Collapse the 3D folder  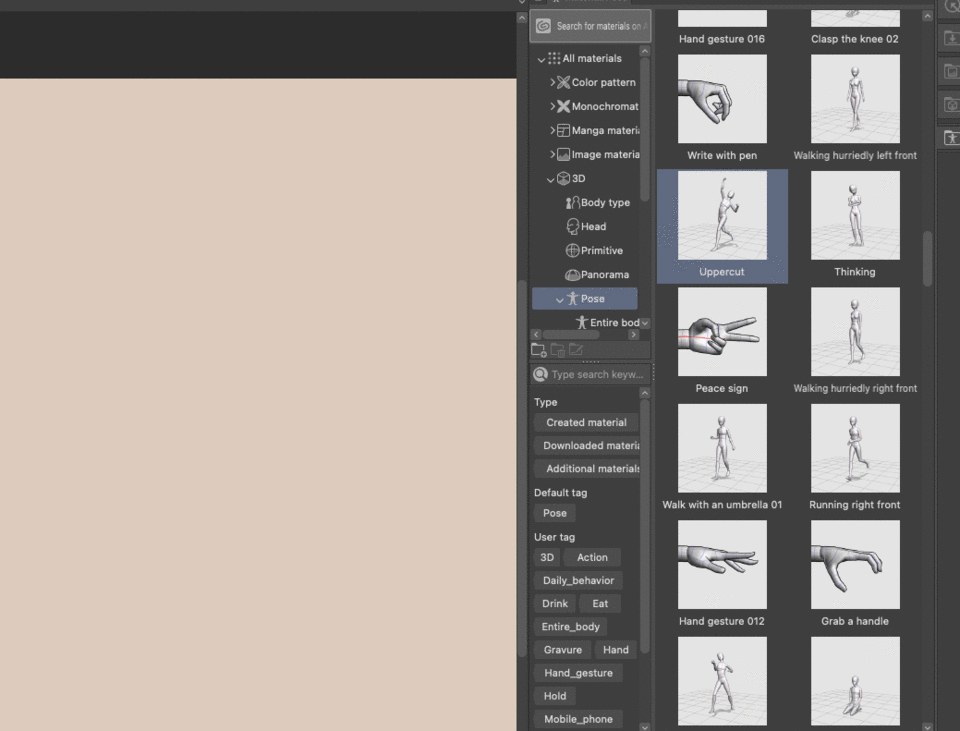550,180
